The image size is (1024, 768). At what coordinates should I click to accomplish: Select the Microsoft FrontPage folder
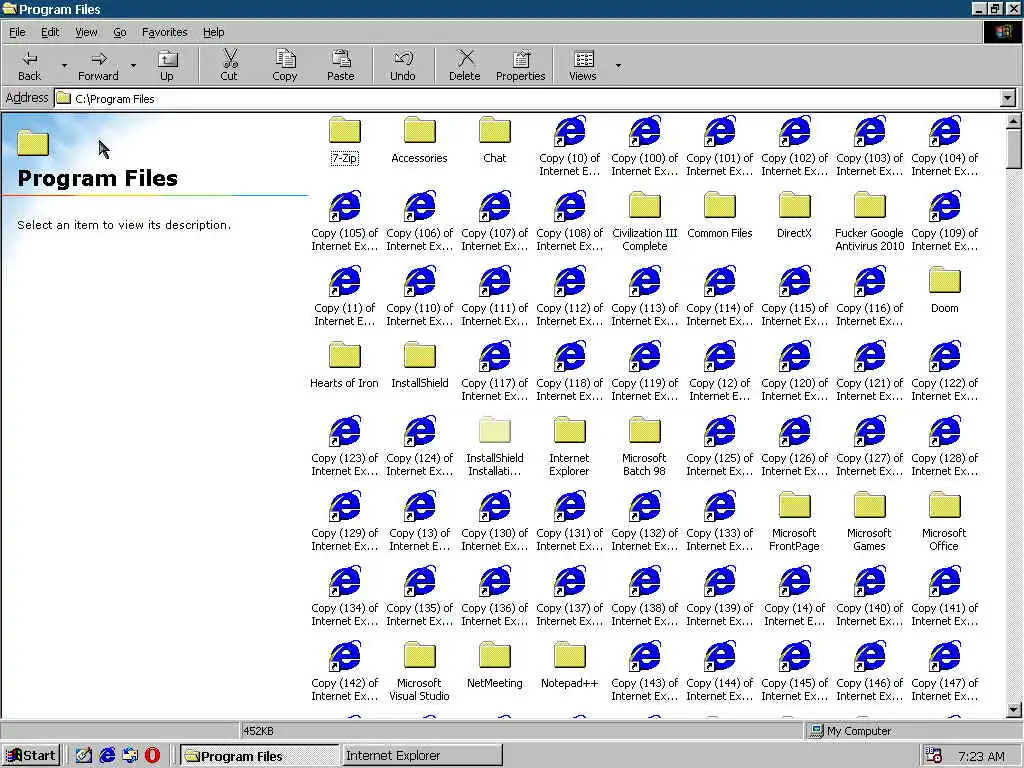click(x=795, y=522)
